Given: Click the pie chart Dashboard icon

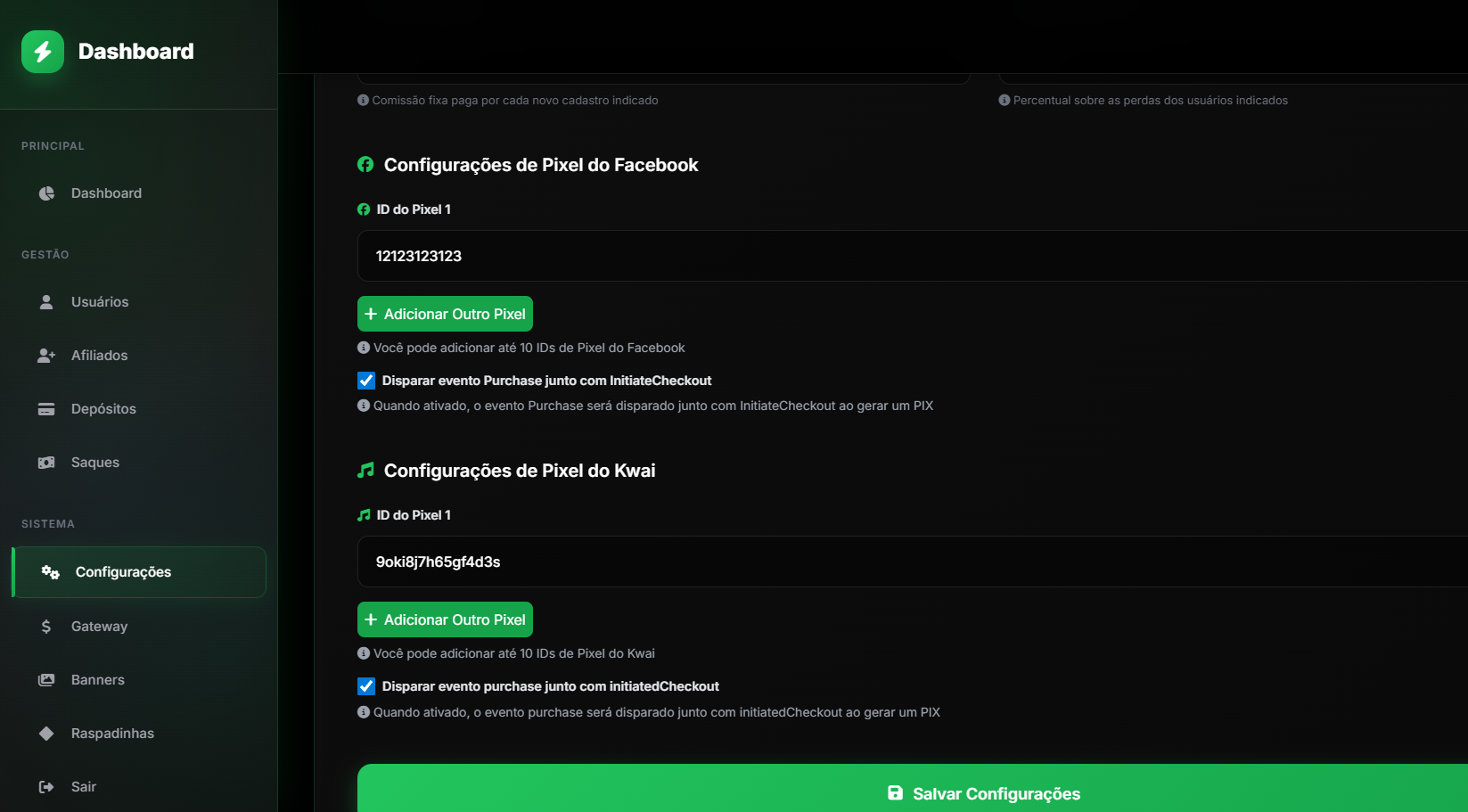Looking at the screenshot, I should point(46,193).
